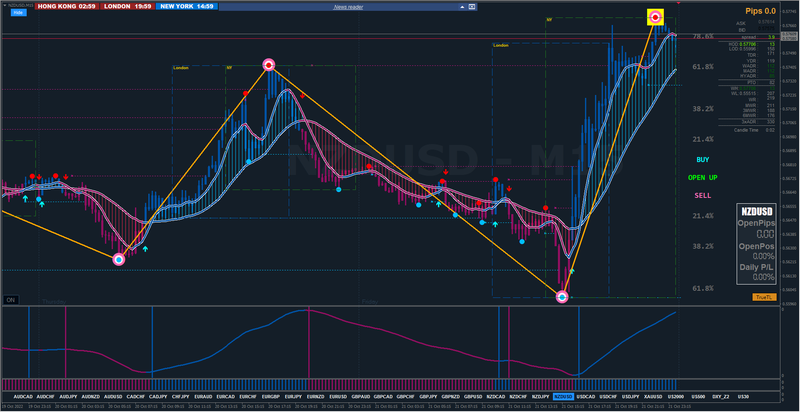Switch chart to EURCAD symbol
Screen dimensions: 800x412
[x=226, y=397]
